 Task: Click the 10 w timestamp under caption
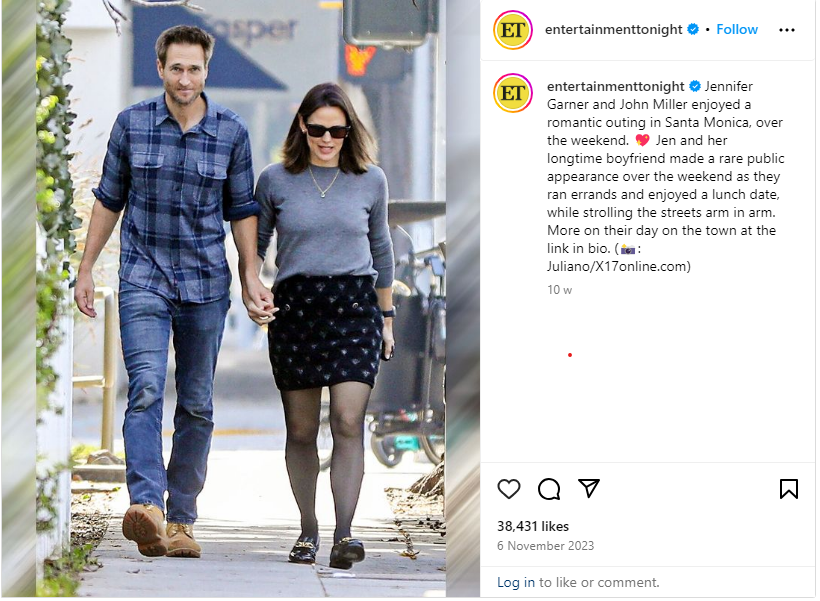[x=559, y=290]
